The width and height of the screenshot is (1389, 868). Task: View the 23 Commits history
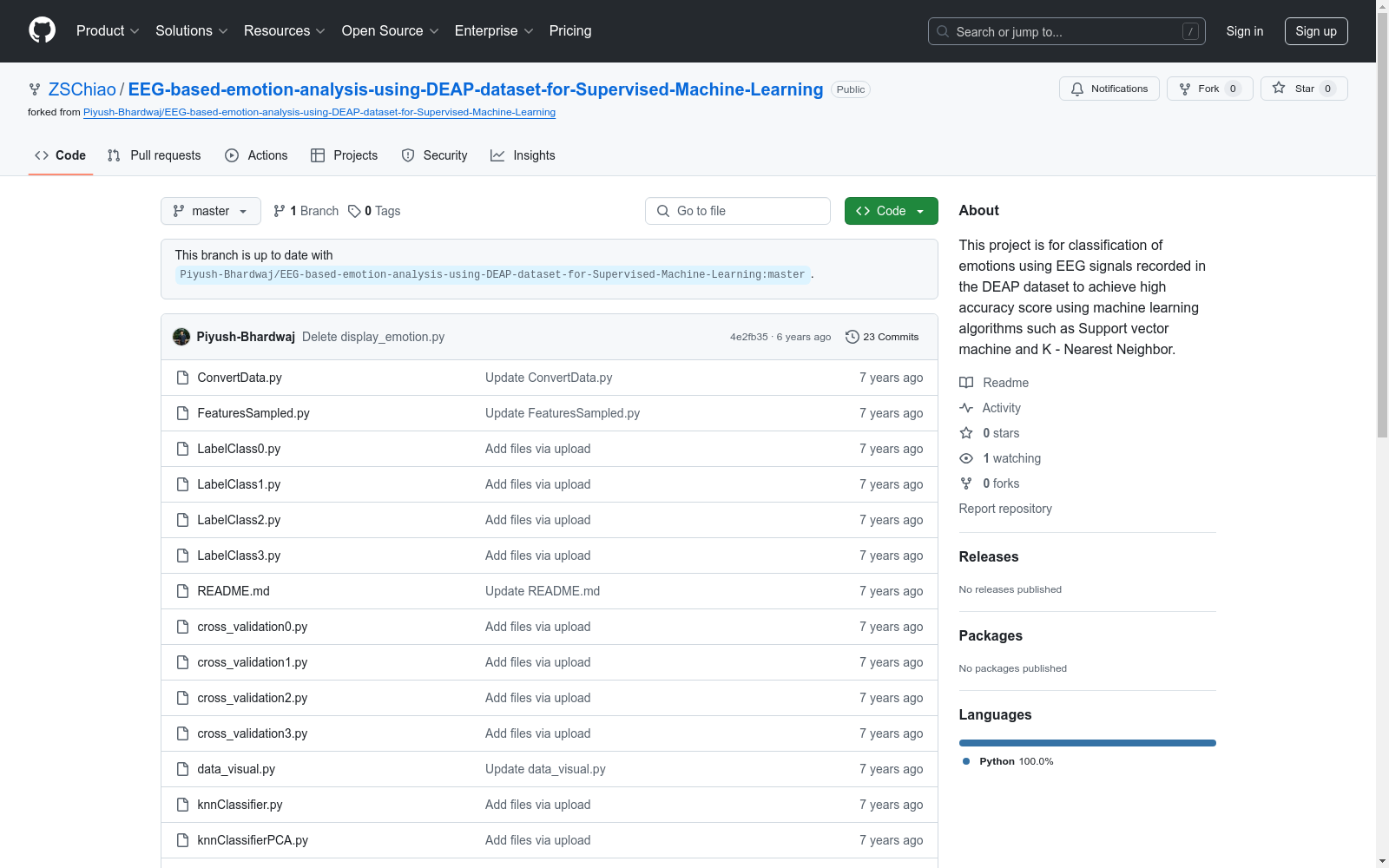[x=882, y=337]
